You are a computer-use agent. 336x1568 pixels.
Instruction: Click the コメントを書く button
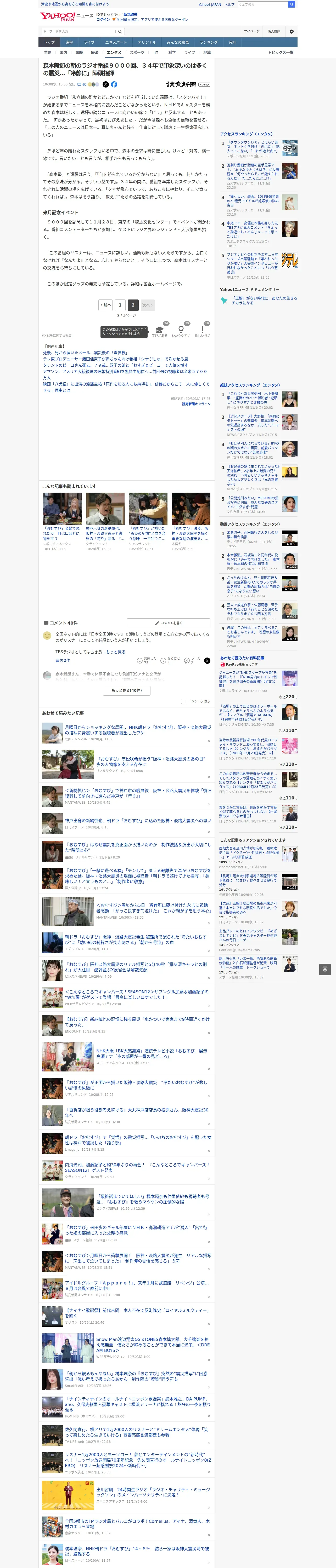coord(168,623)
